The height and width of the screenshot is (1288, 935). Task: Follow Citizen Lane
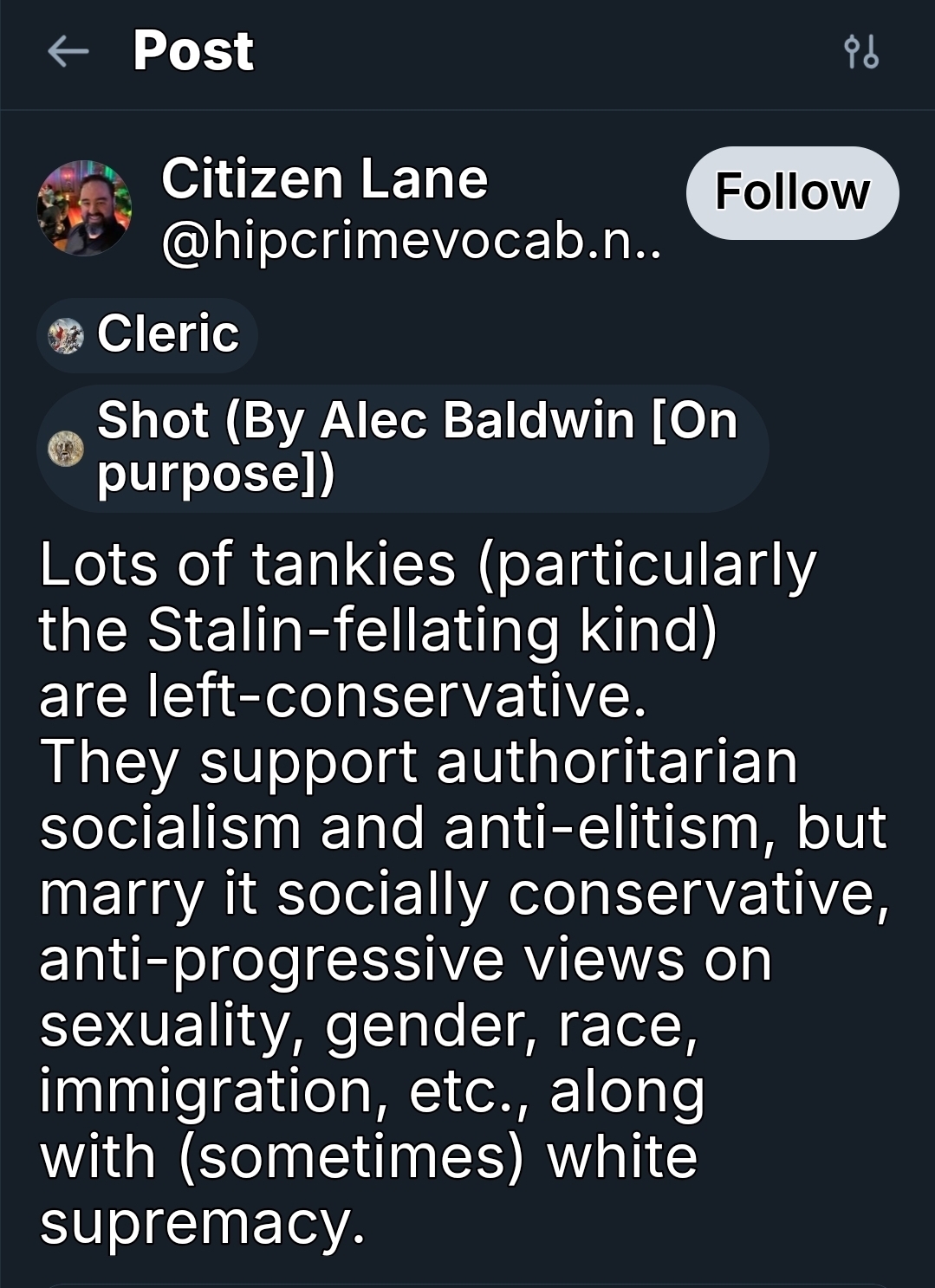point(792,192)
